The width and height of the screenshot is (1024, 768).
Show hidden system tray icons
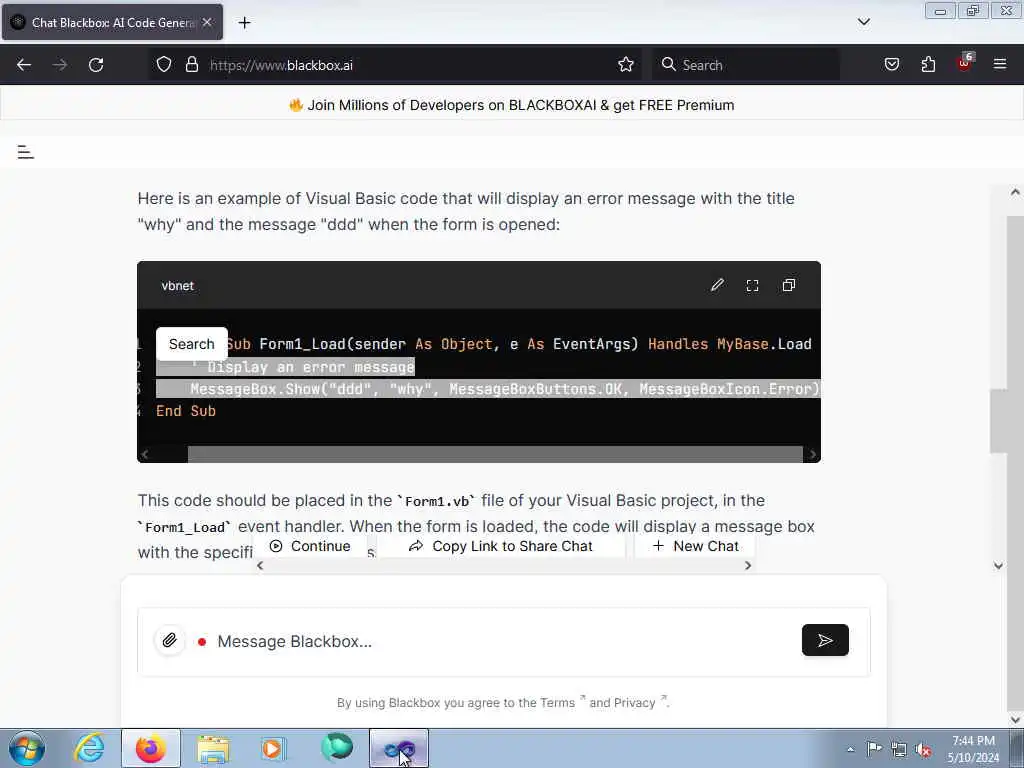850,749
